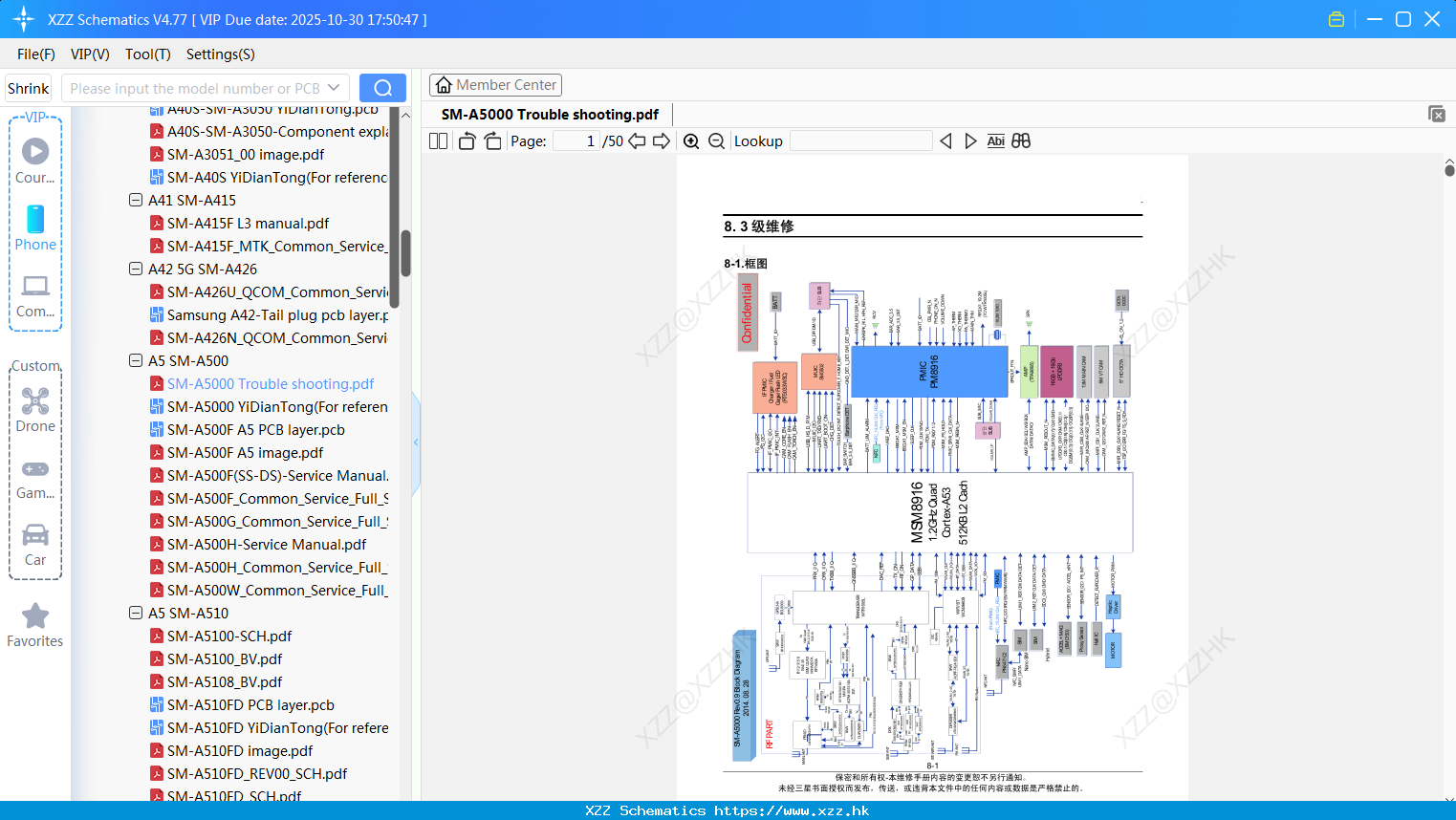Open the model number dropdown arrow
This screenshot has height=820, width=1456.
click(x=334, y=88)
